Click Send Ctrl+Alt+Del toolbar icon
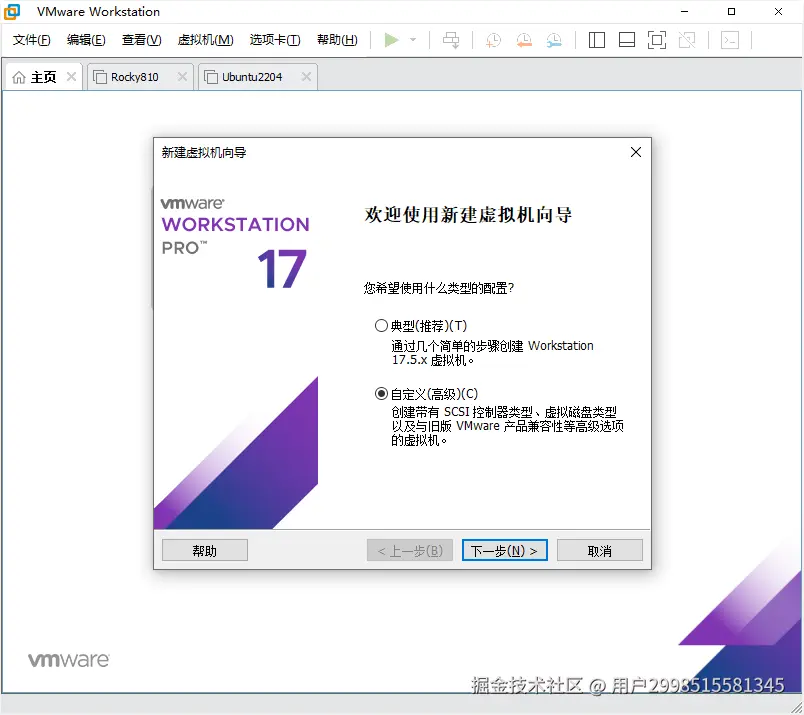 pyautogui.click(x=451, y=40)
